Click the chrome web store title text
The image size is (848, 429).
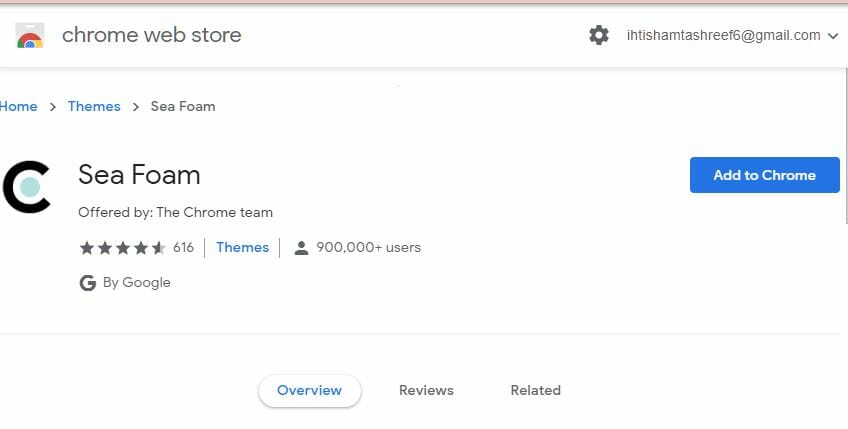click(x=151, y=36)
